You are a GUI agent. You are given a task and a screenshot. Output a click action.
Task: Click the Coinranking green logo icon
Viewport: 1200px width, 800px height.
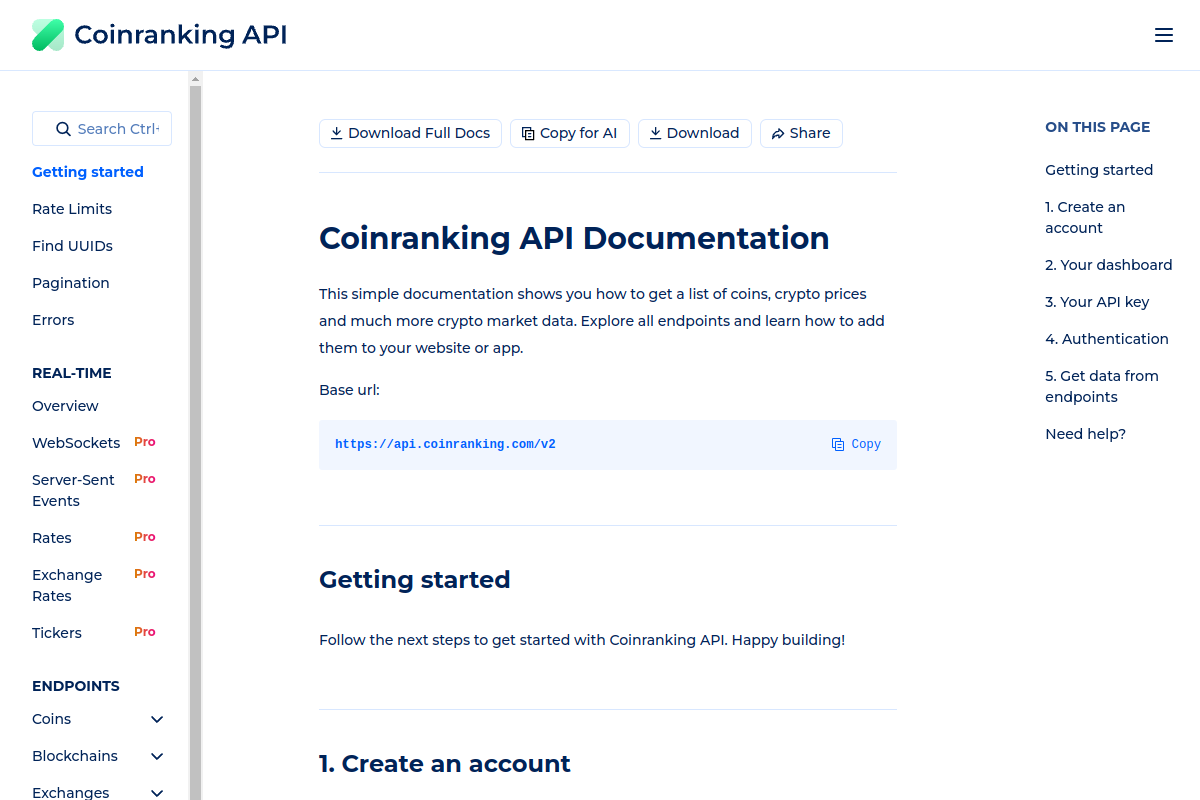tap(48, 35)
